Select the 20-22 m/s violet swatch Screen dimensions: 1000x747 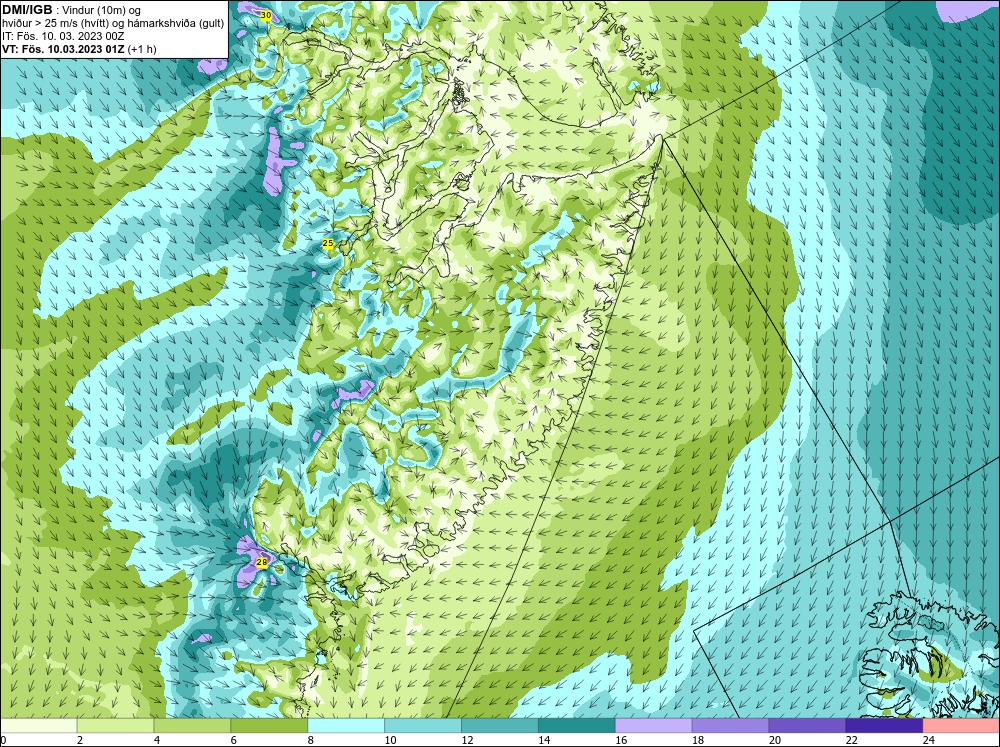click(807, 726)
